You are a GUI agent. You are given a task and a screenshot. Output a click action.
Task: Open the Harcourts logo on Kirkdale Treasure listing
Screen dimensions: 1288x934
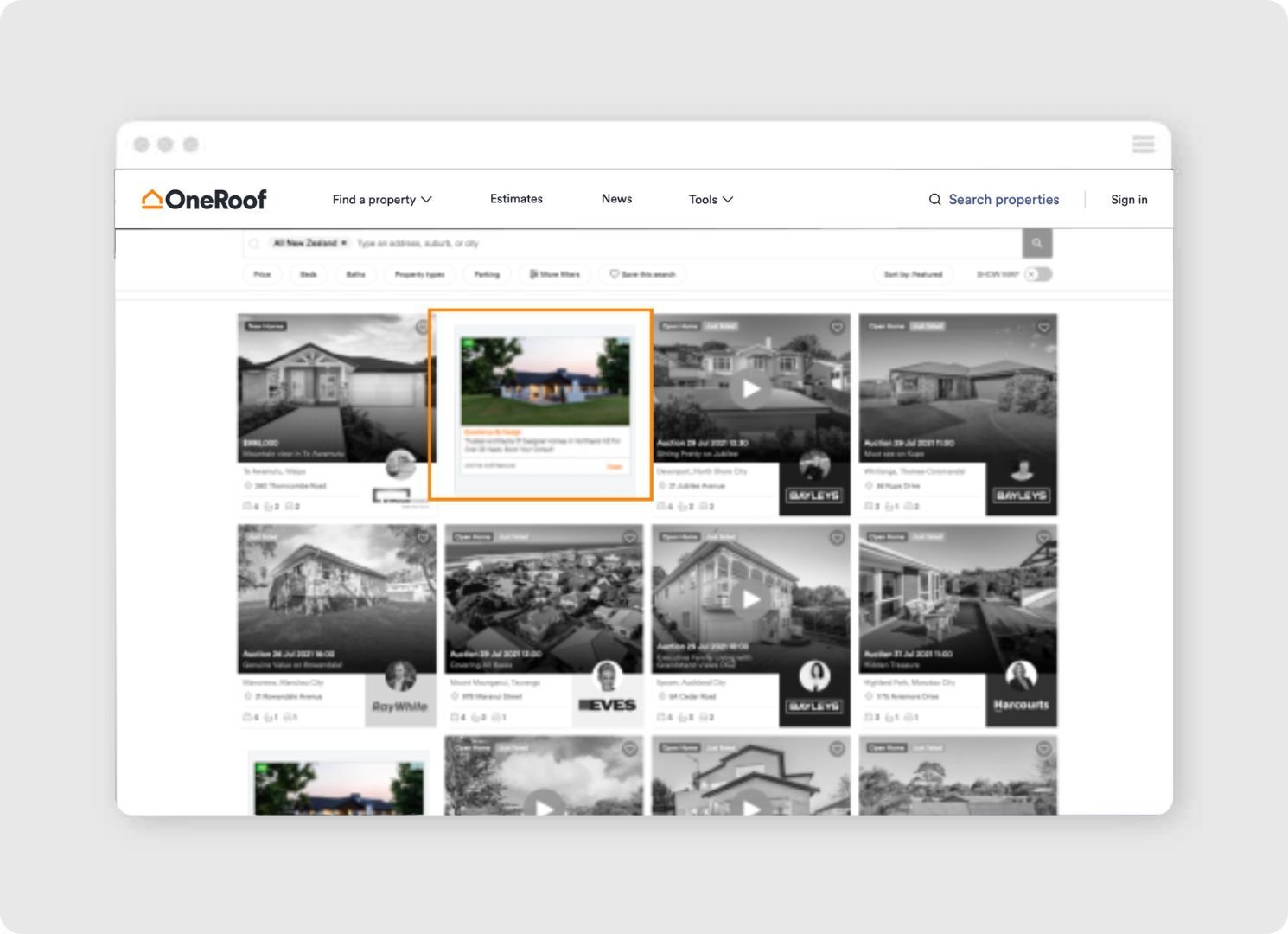click(x=1021, y=705)
